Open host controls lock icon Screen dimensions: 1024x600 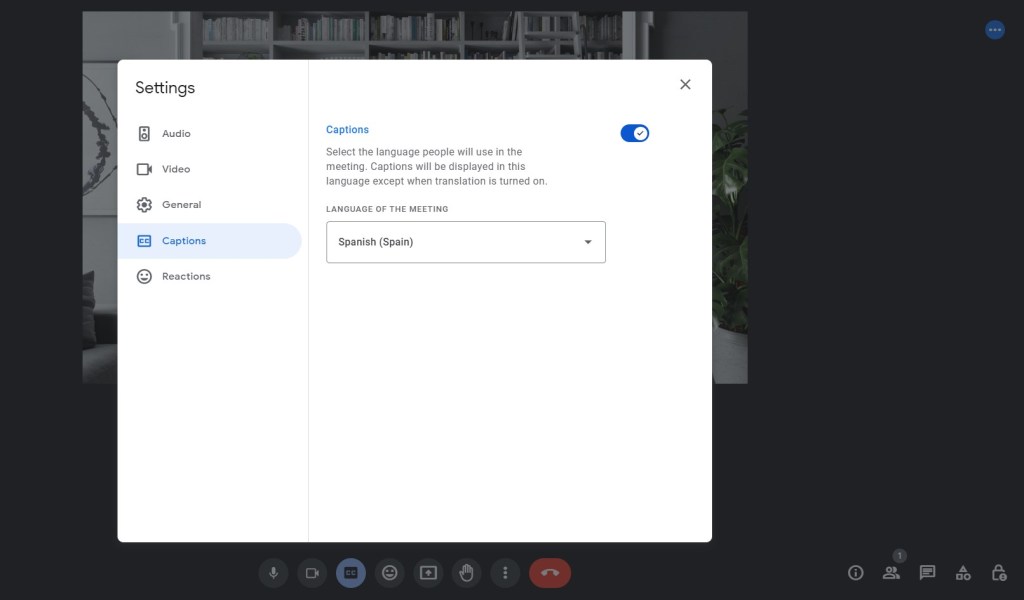pos(998,573)
